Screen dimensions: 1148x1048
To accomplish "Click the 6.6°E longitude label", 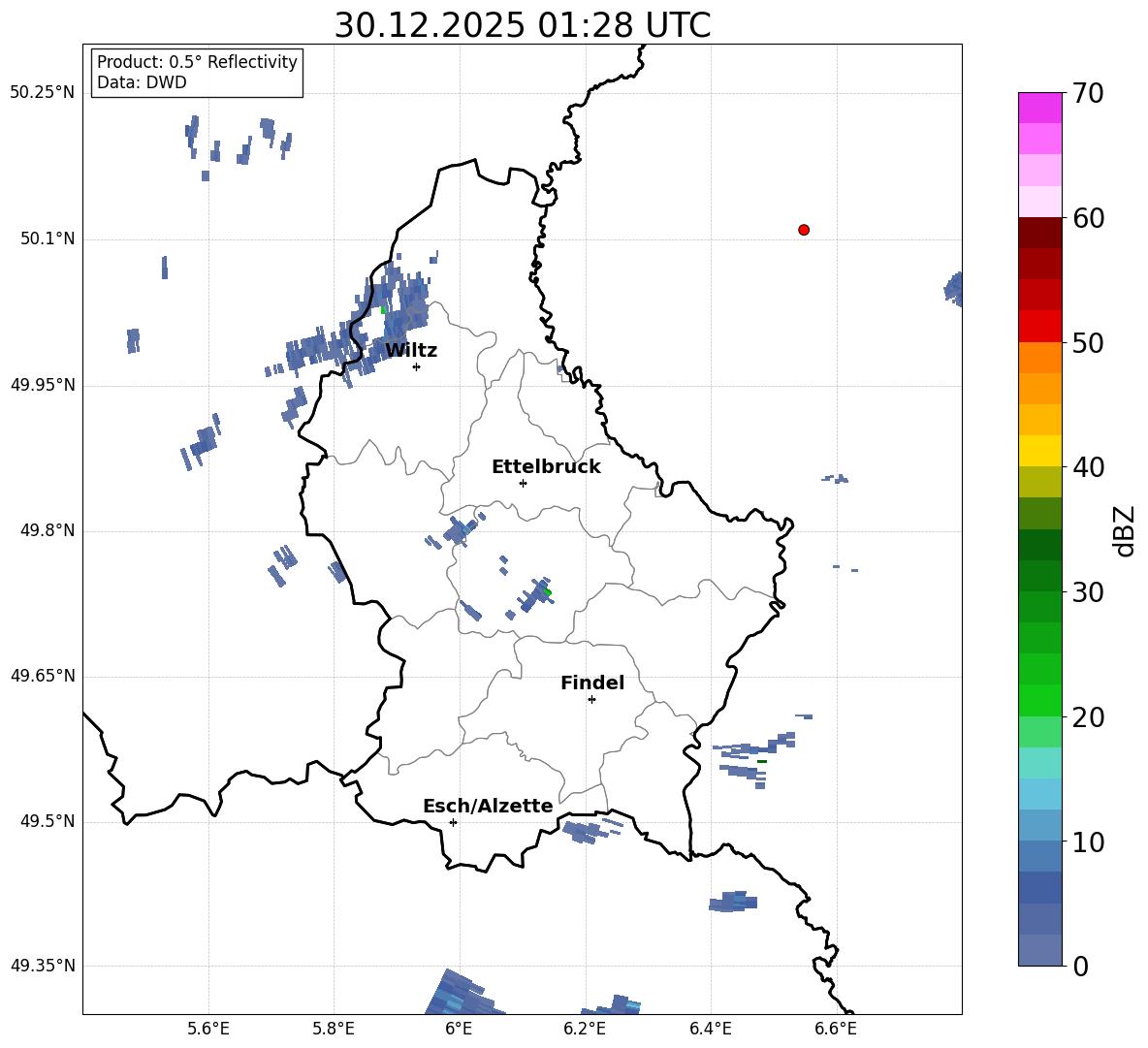I will coord(836,1029).
